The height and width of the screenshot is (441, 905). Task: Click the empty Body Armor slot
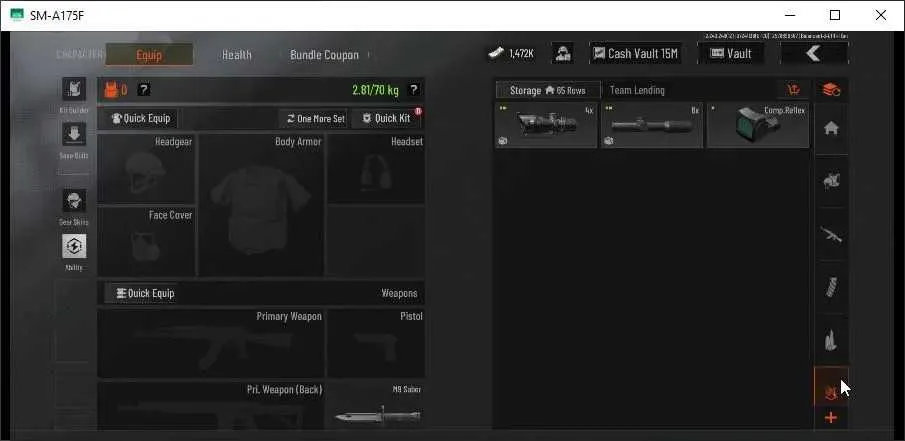(x=261, y=205)
